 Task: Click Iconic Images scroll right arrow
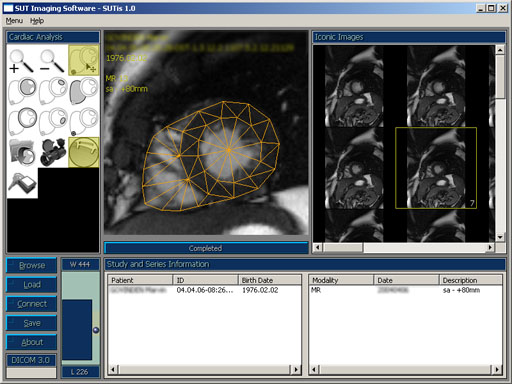tap(490, 247)
